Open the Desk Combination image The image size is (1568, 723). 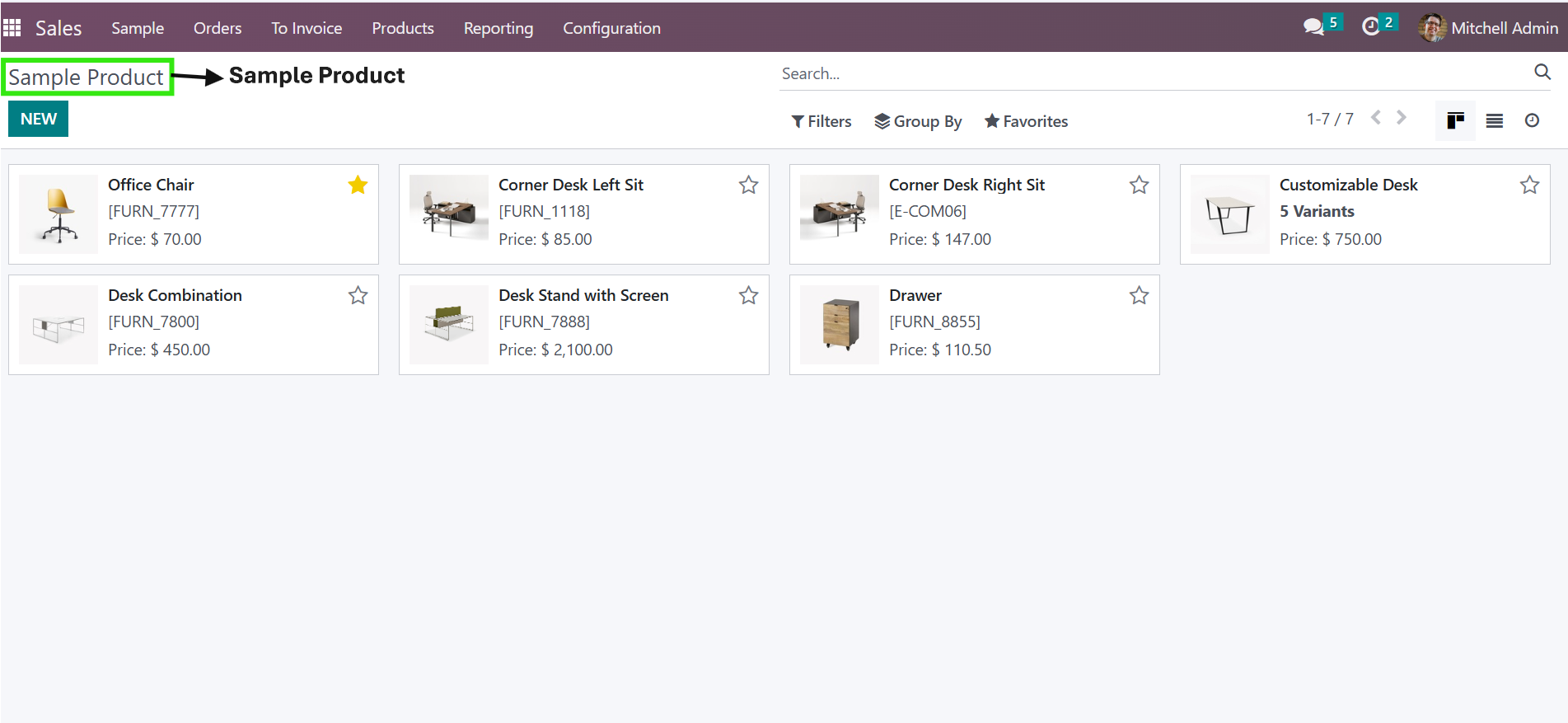click(59, 325)
